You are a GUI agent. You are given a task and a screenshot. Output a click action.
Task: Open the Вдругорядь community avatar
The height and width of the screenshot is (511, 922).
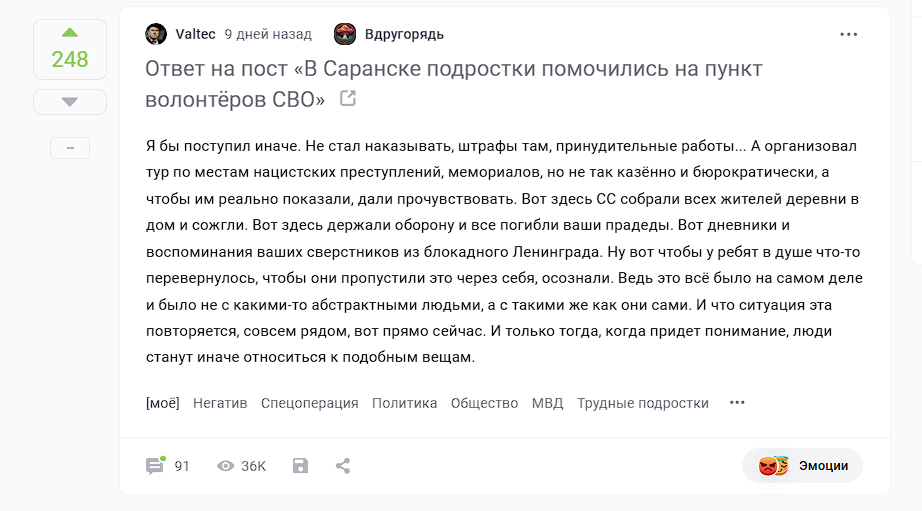coord(345,34)
